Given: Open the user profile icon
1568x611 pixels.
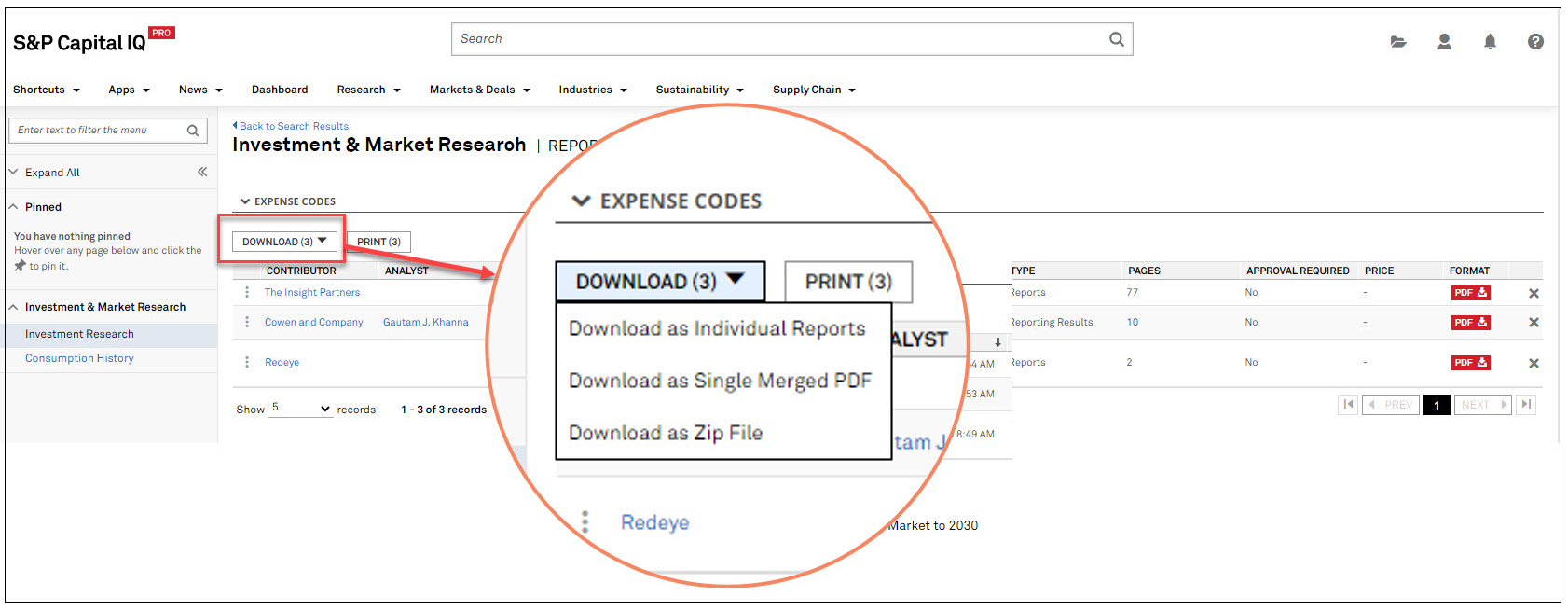Looking at the screenshot, I should tap(1444, 42).
